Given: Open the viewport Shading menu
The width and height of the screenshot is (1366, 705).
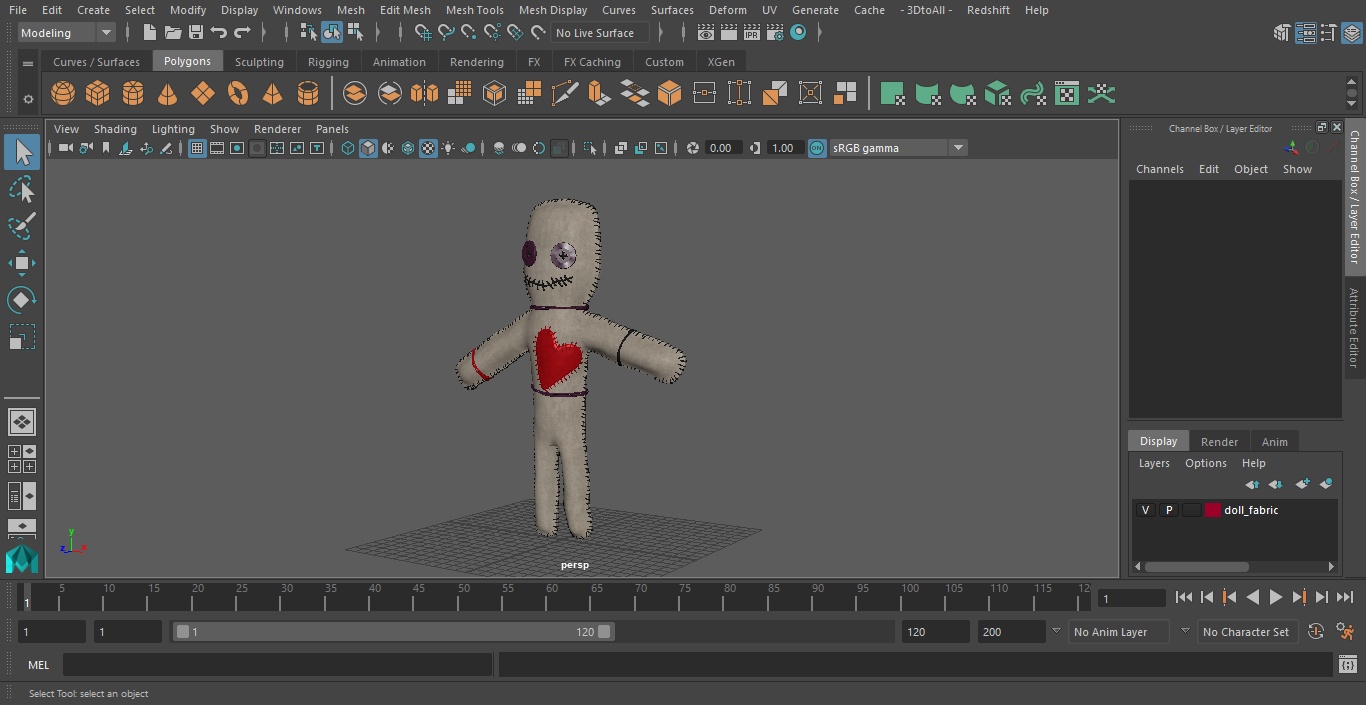Looking at the screenshot, I should tap(115, 129).
